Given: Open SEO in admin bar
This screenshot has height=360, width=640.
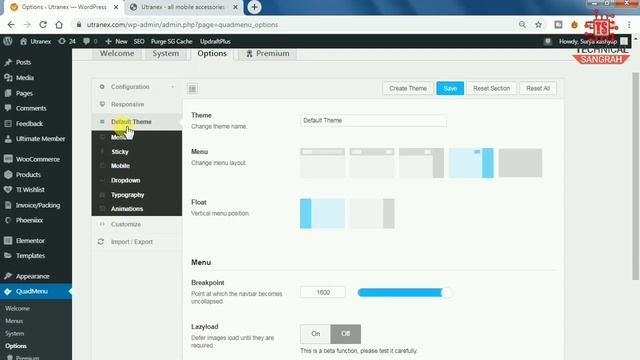Looking at the screenshot, I should [139, 41].
